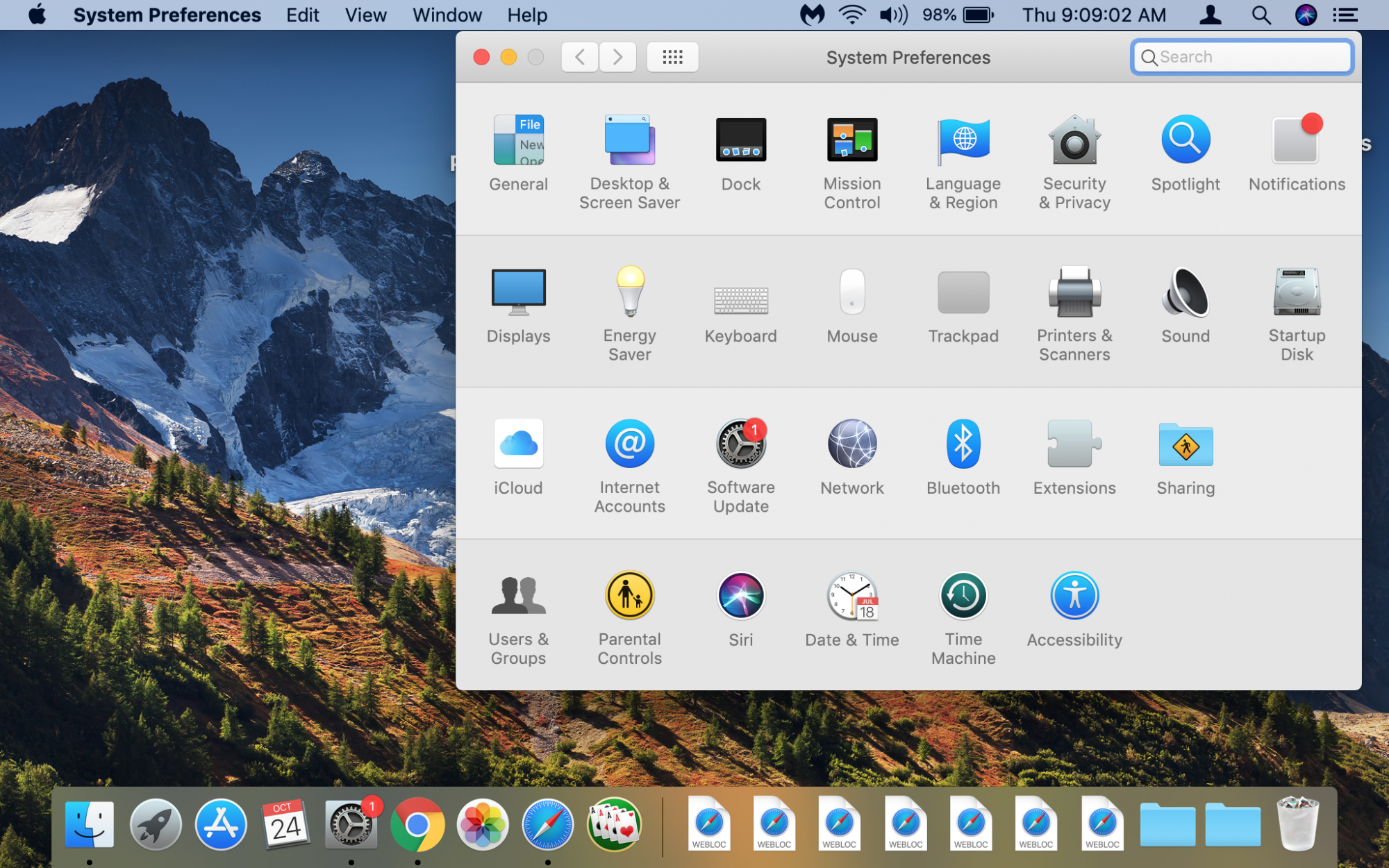Open the View menu

pyautogui.click(x=365, y=15)
